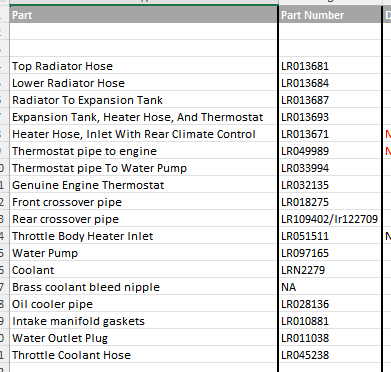Select part number LR013693 cell

coord(330,117)
